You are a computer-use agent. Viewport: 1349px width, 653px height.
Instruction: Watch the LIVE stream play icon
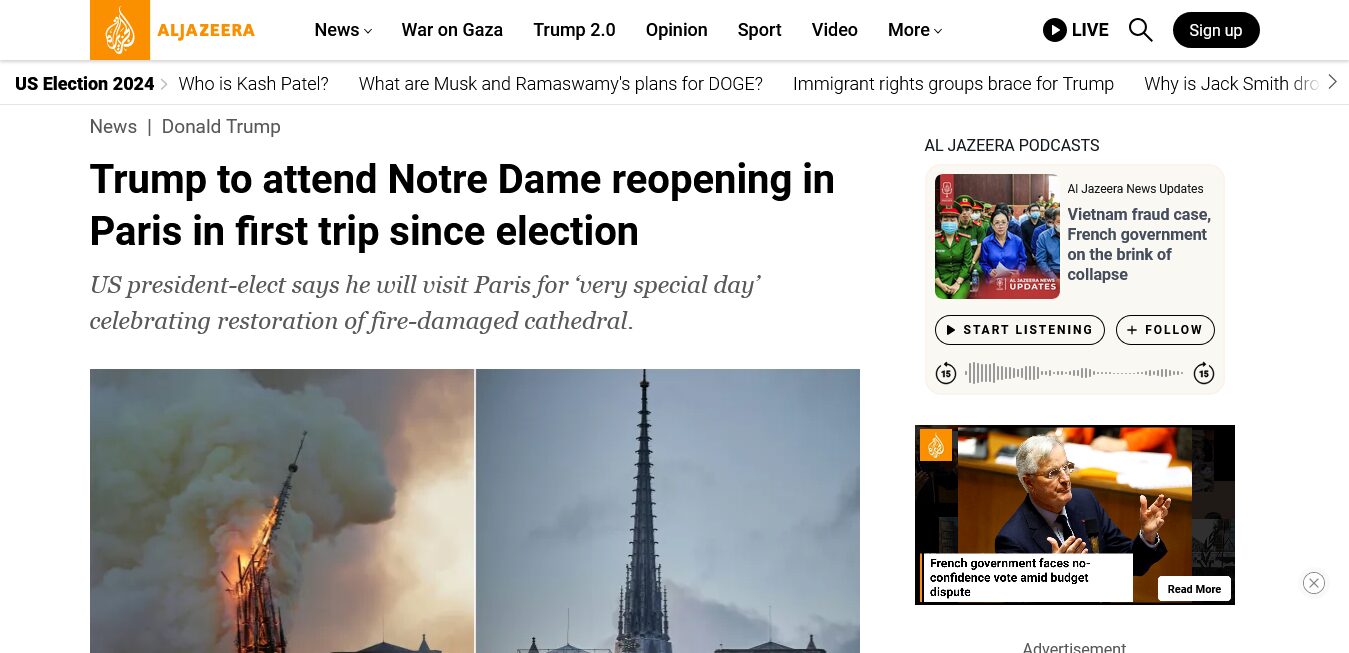point(1054,30)
